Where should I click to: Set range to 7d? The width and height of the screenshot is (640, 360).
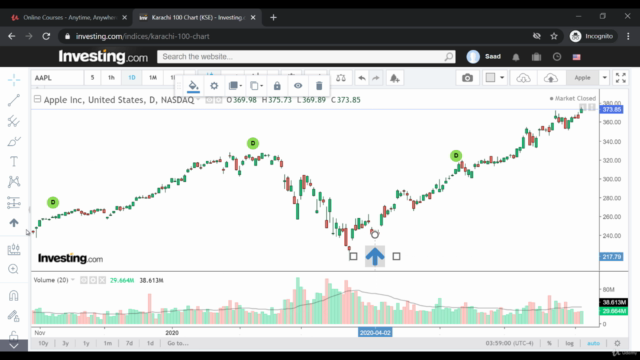[x=129, y=343]
